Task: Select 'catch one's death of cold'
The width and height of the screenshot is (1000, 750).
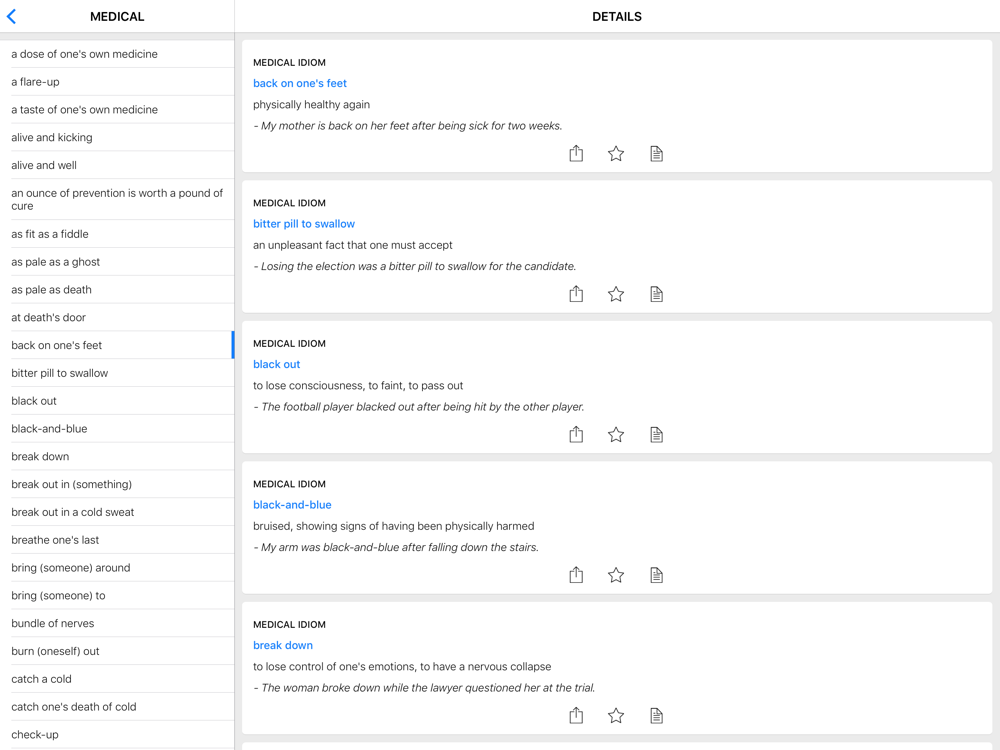Action: point(117,707)
